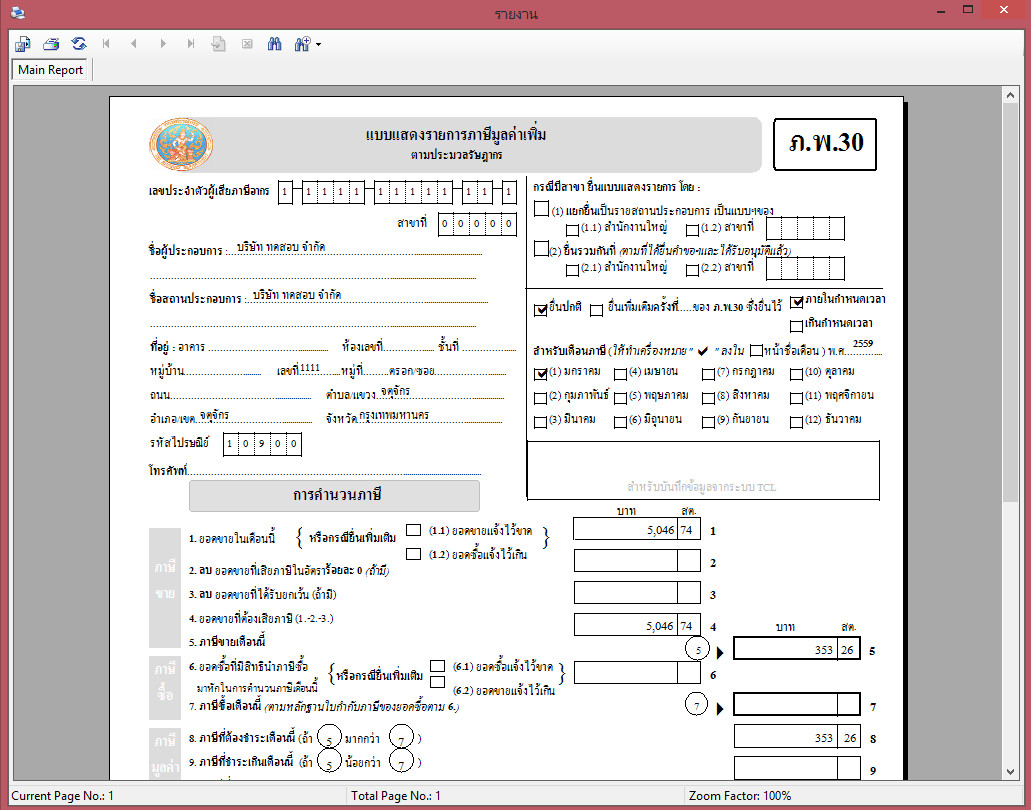This screenshot has height=810, width=1031.
Task: Go to previous page arrow icon
Action: pos(134,44)
